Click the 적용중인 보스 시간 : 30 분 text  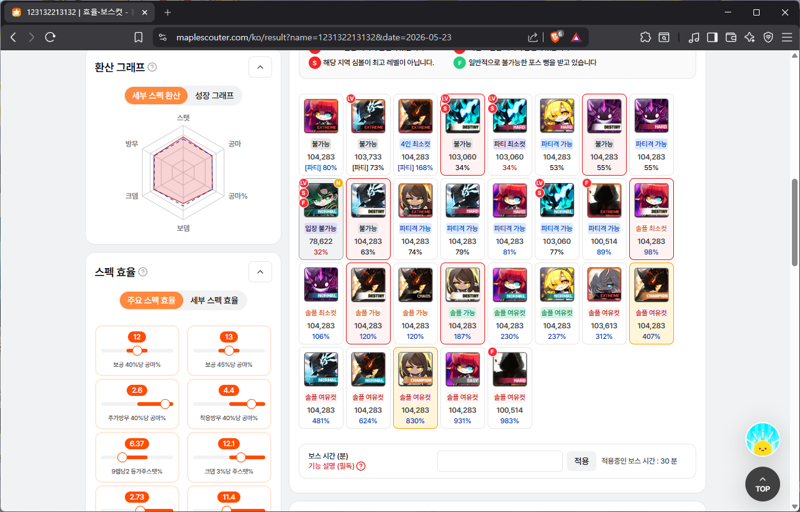tap(639, 461)
